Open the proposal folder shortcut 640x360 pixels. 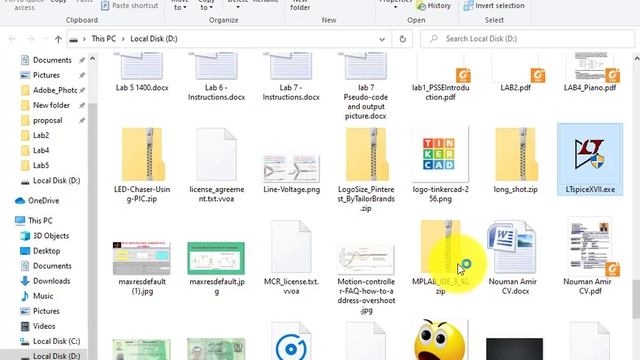47,120
